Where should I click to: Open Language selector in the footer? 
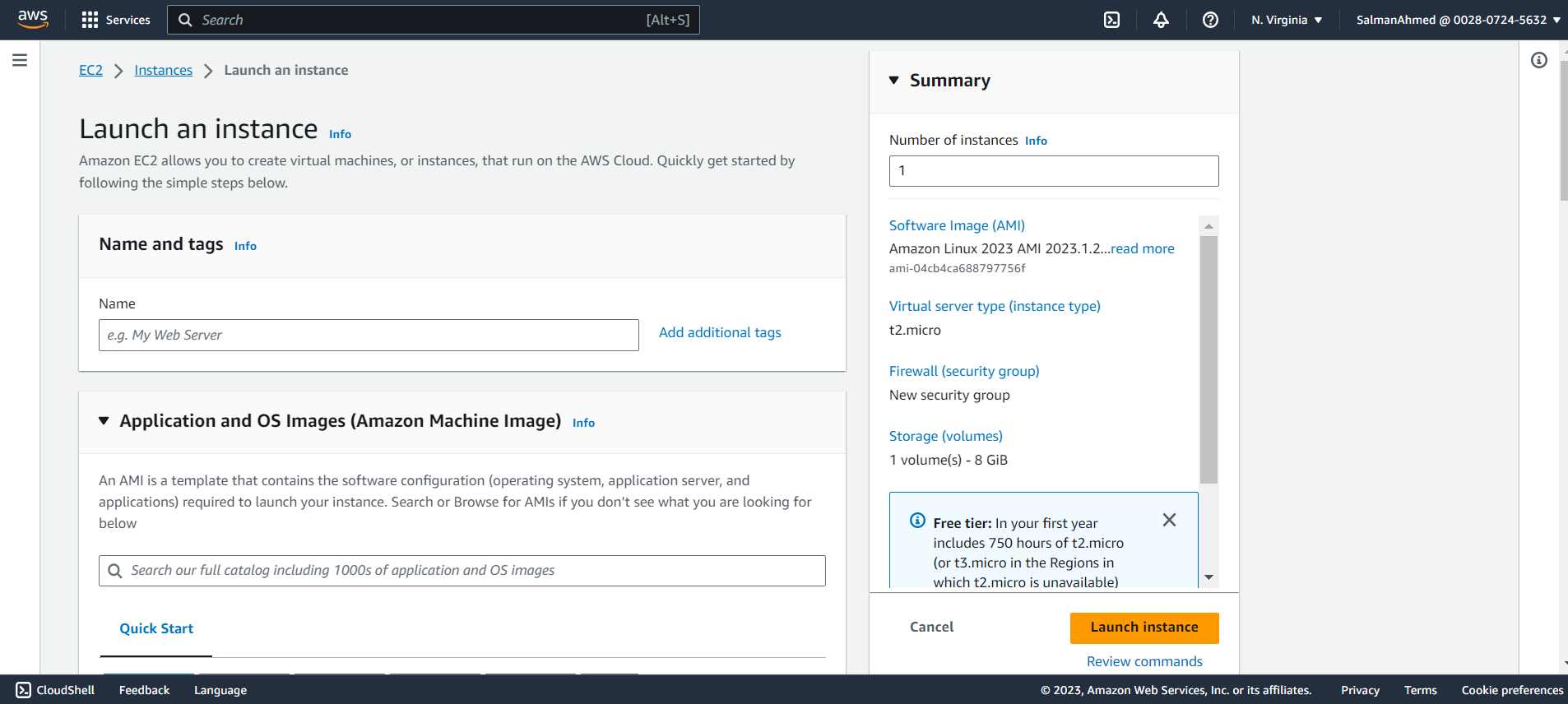tap(220, 690)
